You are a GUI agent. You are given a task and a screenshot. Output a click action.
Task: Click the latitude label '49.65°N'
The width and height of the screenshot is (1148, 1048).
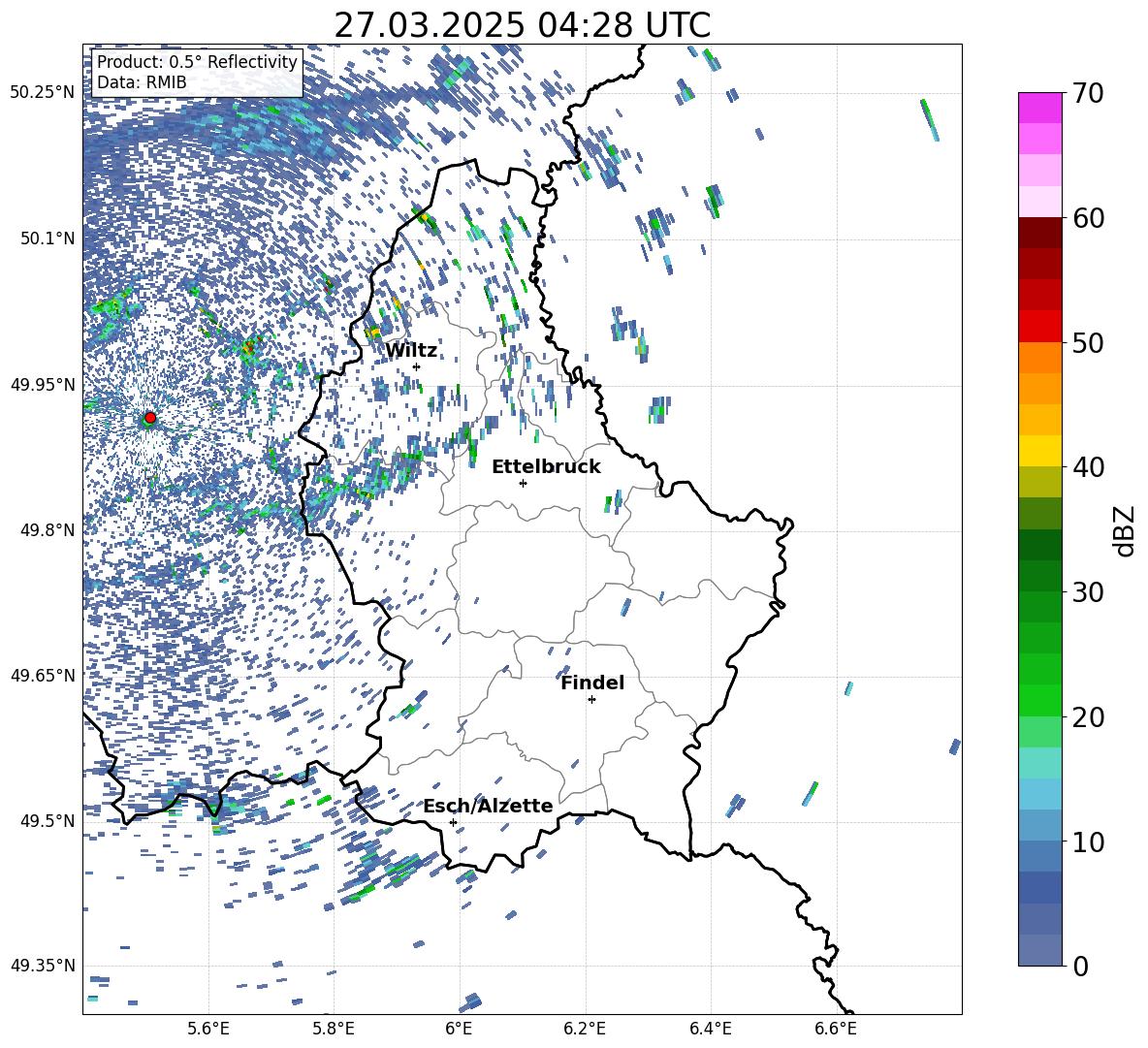click(43, 675)
